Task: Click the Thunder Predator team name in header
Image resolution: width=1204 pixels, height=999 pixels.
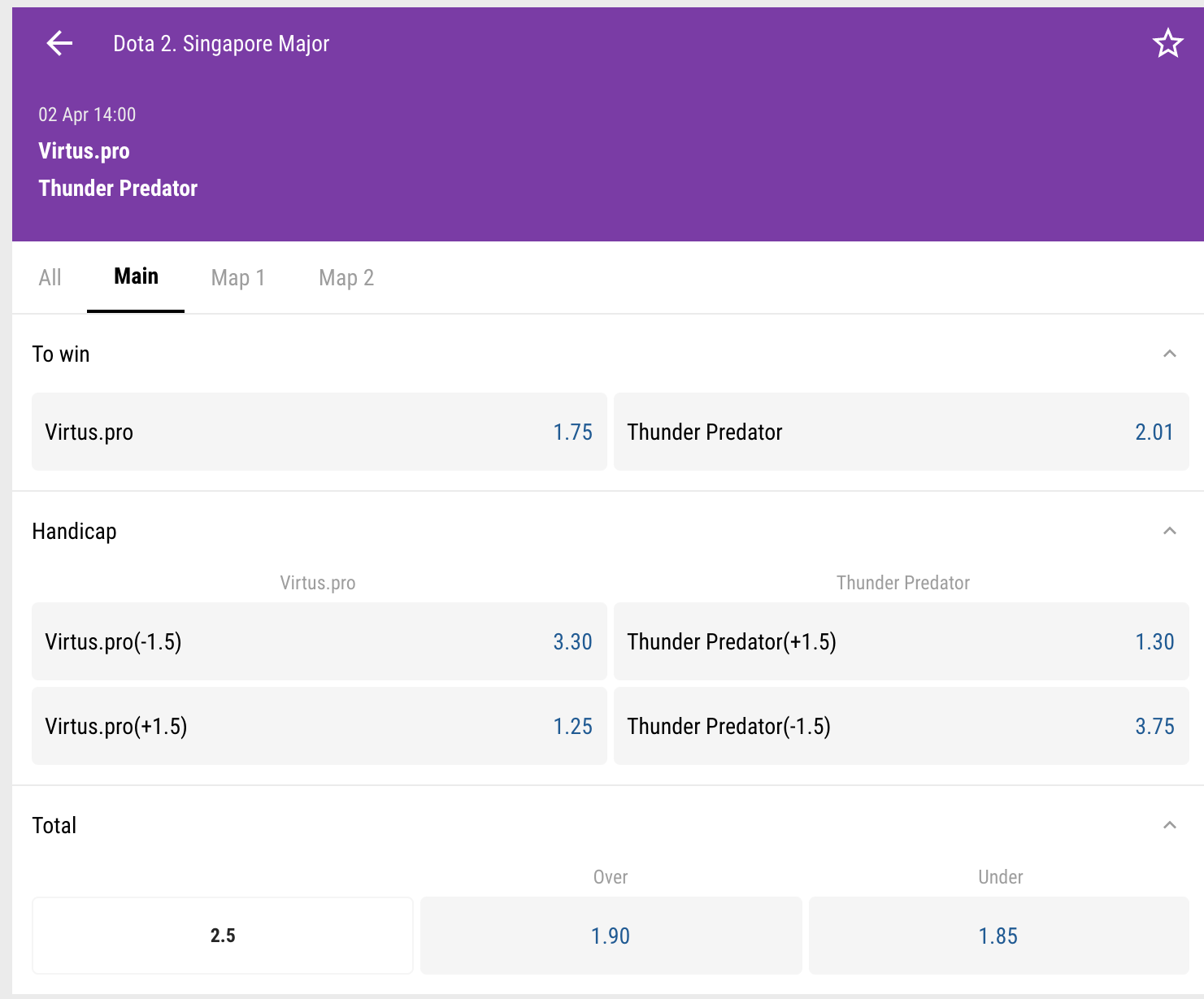Action: click(x=118, y=189)
